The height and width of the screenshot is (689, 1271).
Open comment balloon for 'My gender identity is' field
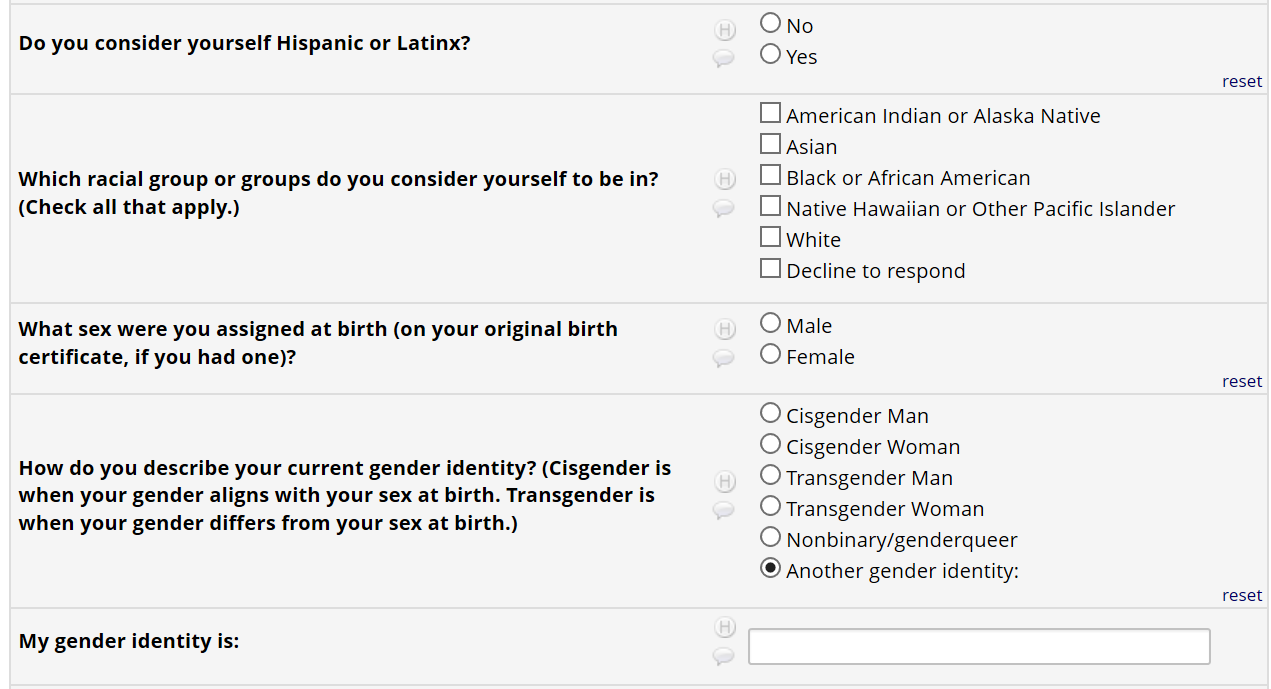tap(724, 656)
